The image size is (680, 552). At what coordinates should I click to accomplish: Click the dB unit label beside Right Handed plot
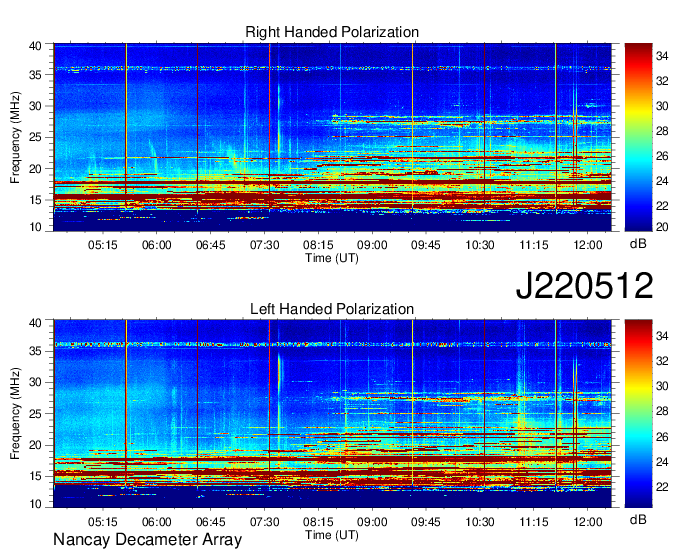pos(638,244)
